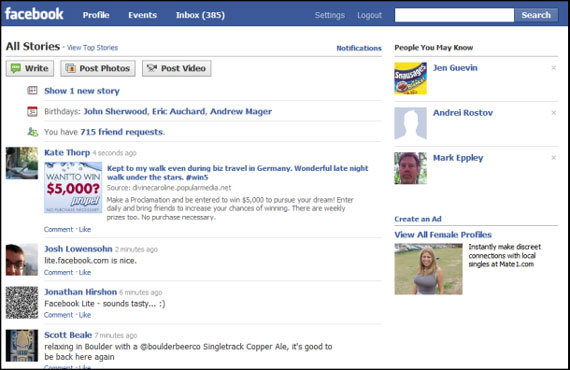Open Scott Beale's profile picture

coord(22,345)
